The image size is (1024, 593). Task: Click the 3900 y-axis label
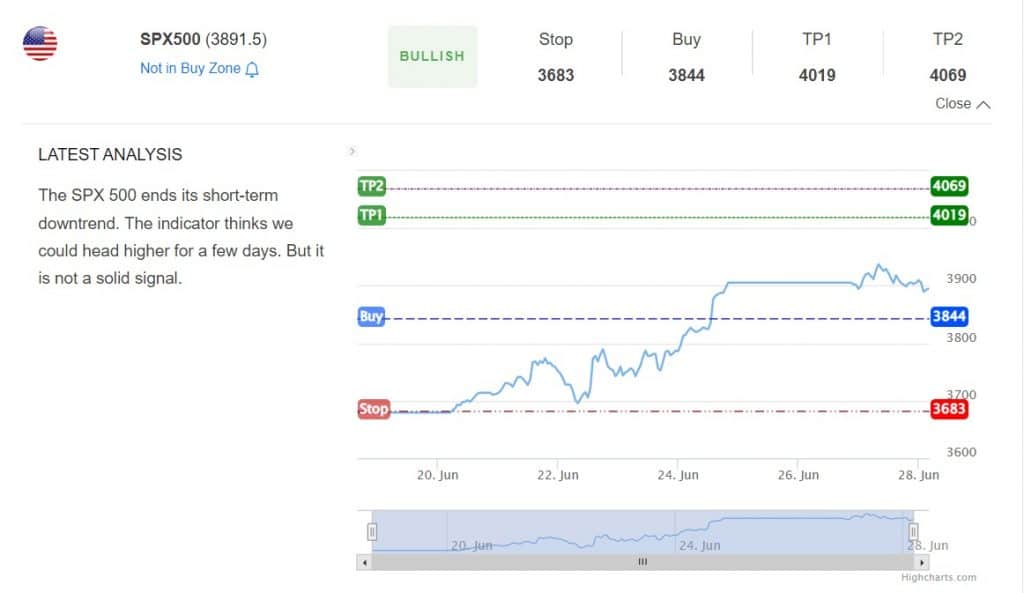pos(961,279)
